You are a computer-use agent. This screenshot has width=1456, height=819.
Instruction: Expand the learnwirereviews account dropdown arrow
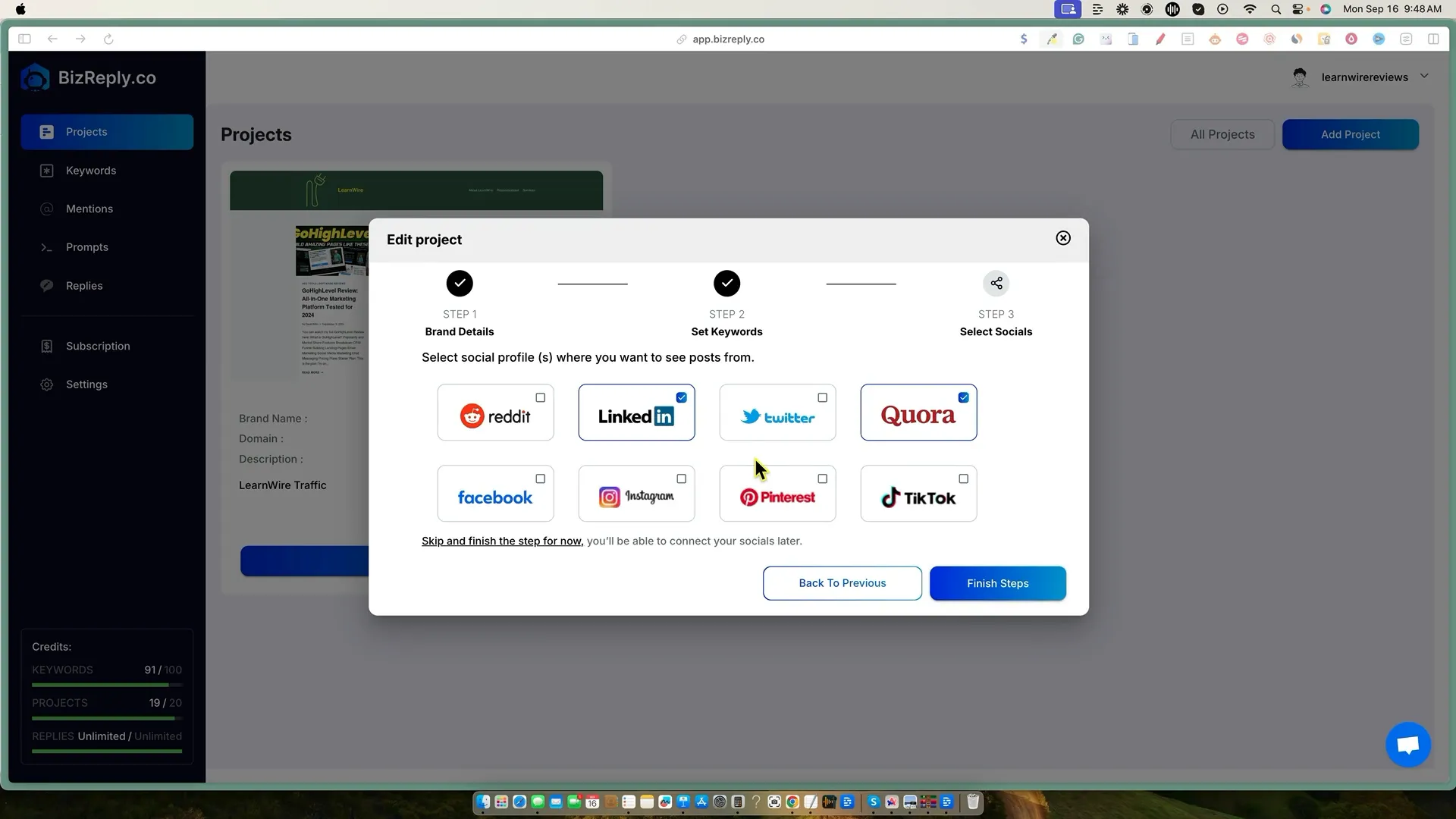tap(1423, 76)
